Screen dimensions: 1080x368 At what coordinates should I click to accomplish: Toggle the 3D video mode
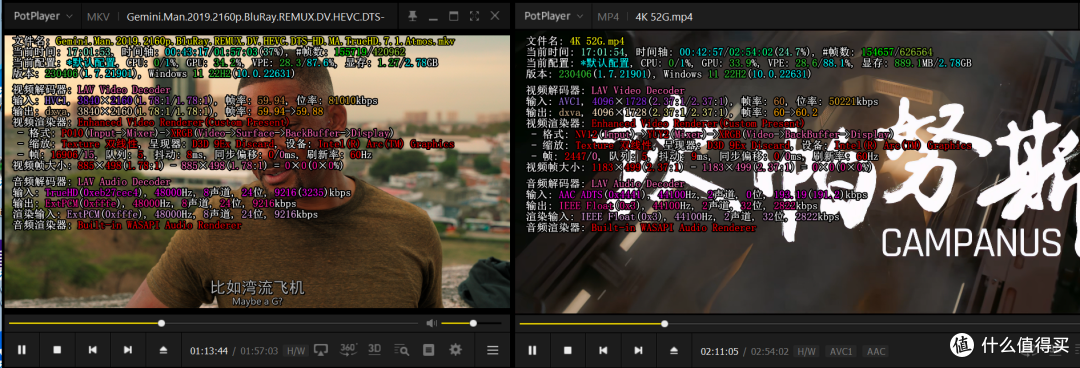[x=374, y=349]
